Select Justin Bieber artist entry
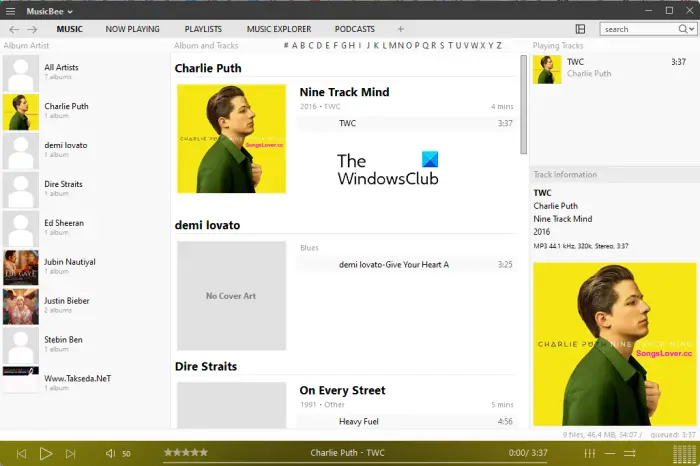700x466 pixels. click(x=85, y=306)
